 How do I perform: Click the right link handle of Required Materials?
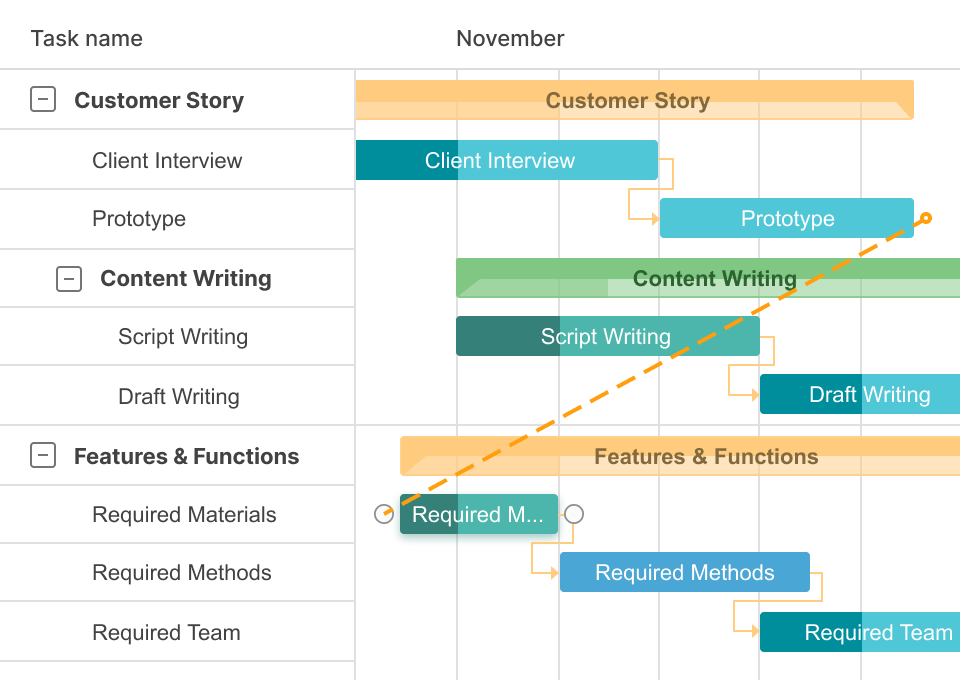tap(573, 514)
